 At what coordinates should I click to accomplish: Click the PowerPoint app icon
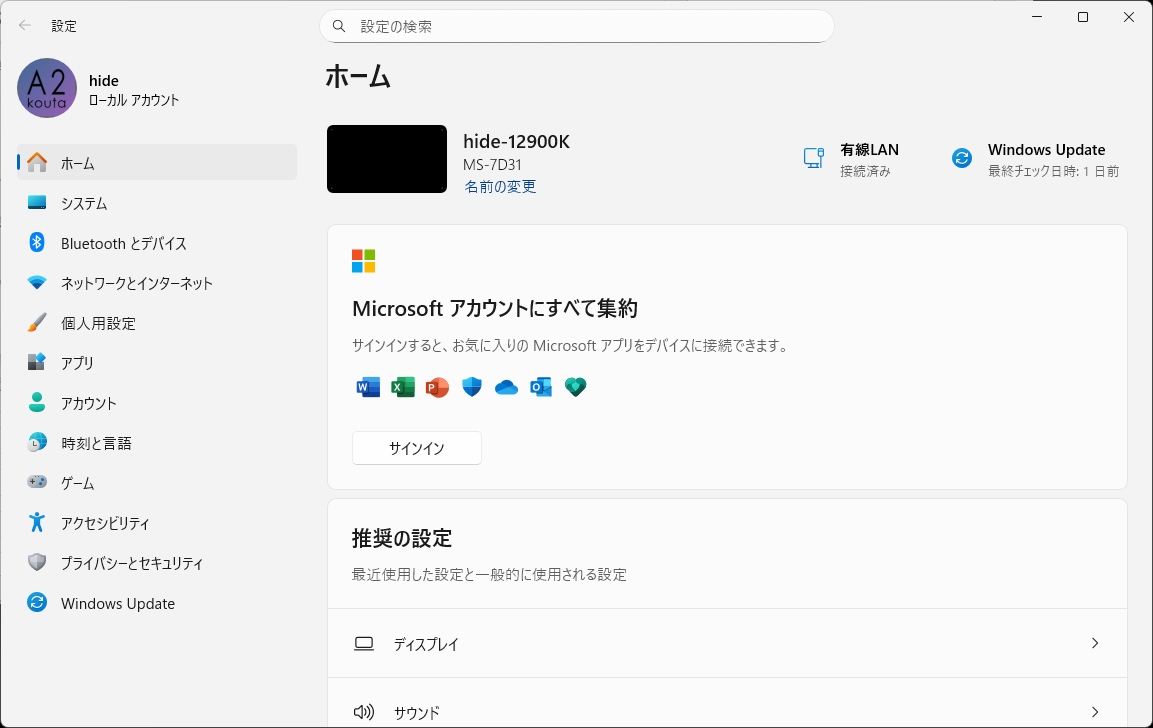[x=437, y=387]
